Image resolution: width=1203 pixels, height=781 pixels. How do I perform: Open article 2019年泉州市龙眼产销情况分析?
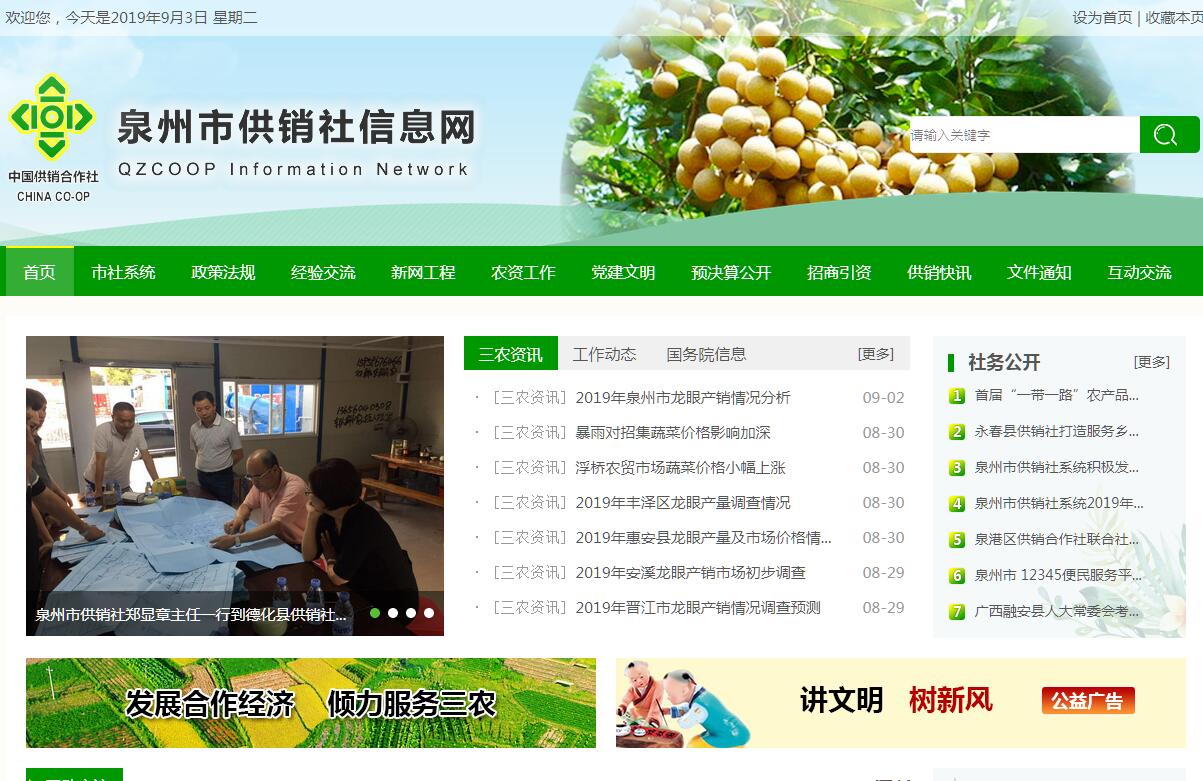(683, 397)
